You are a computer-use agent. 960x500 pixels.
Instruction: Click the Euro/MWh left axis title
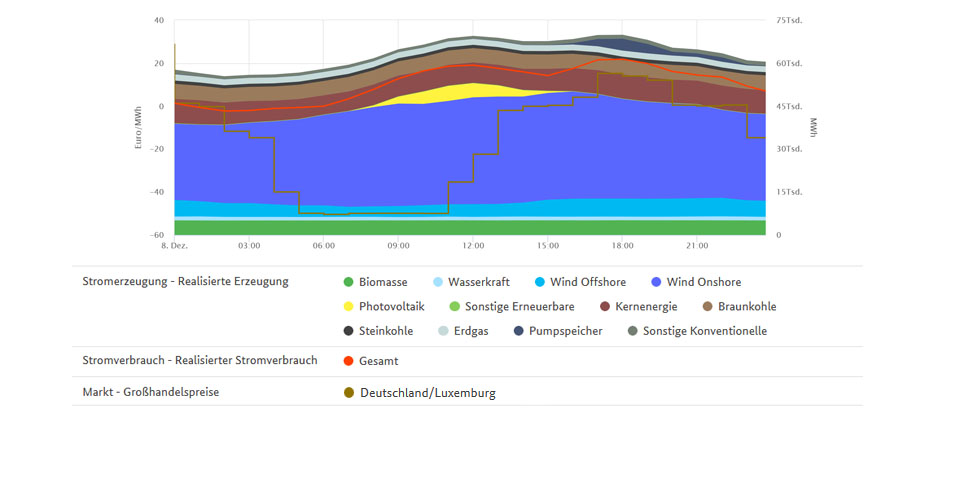(138, 128)
